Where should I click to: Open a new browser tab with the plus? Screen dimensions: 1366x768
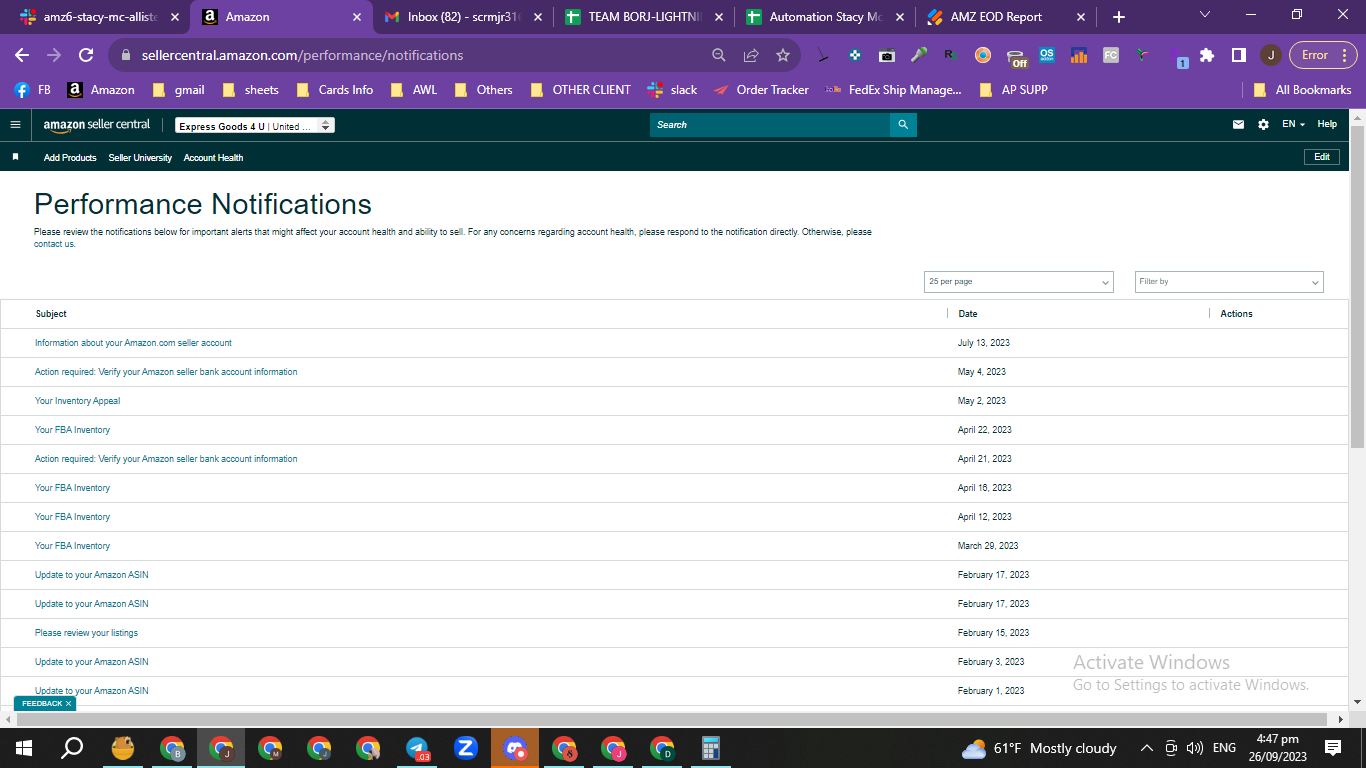coord(1119,17)
